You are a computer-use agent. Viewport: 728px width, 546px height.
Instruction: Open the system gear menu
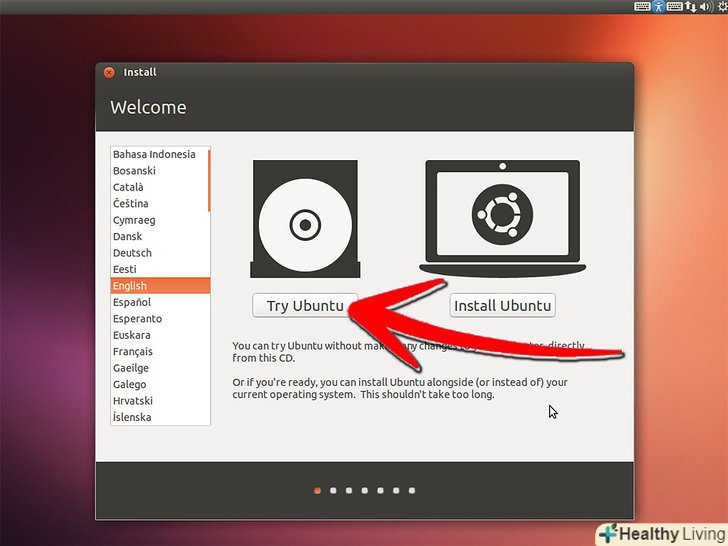point(722,6)
